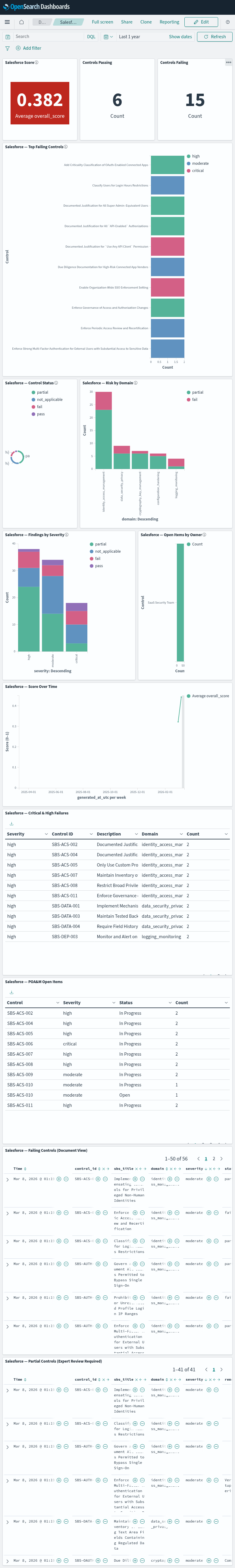235x1568 pixels.
Task: Toggle the 'high' legend in Top Failing Controls
Action: [x=195, y=156]
